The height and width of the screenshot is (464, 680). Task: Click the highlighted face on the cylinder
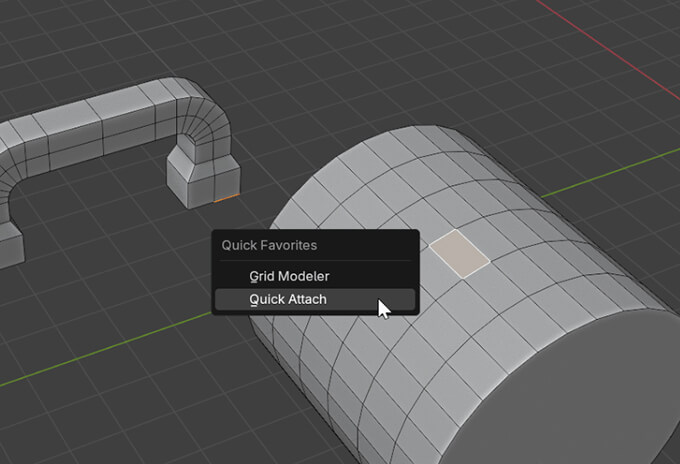click(x=460, y=254)
